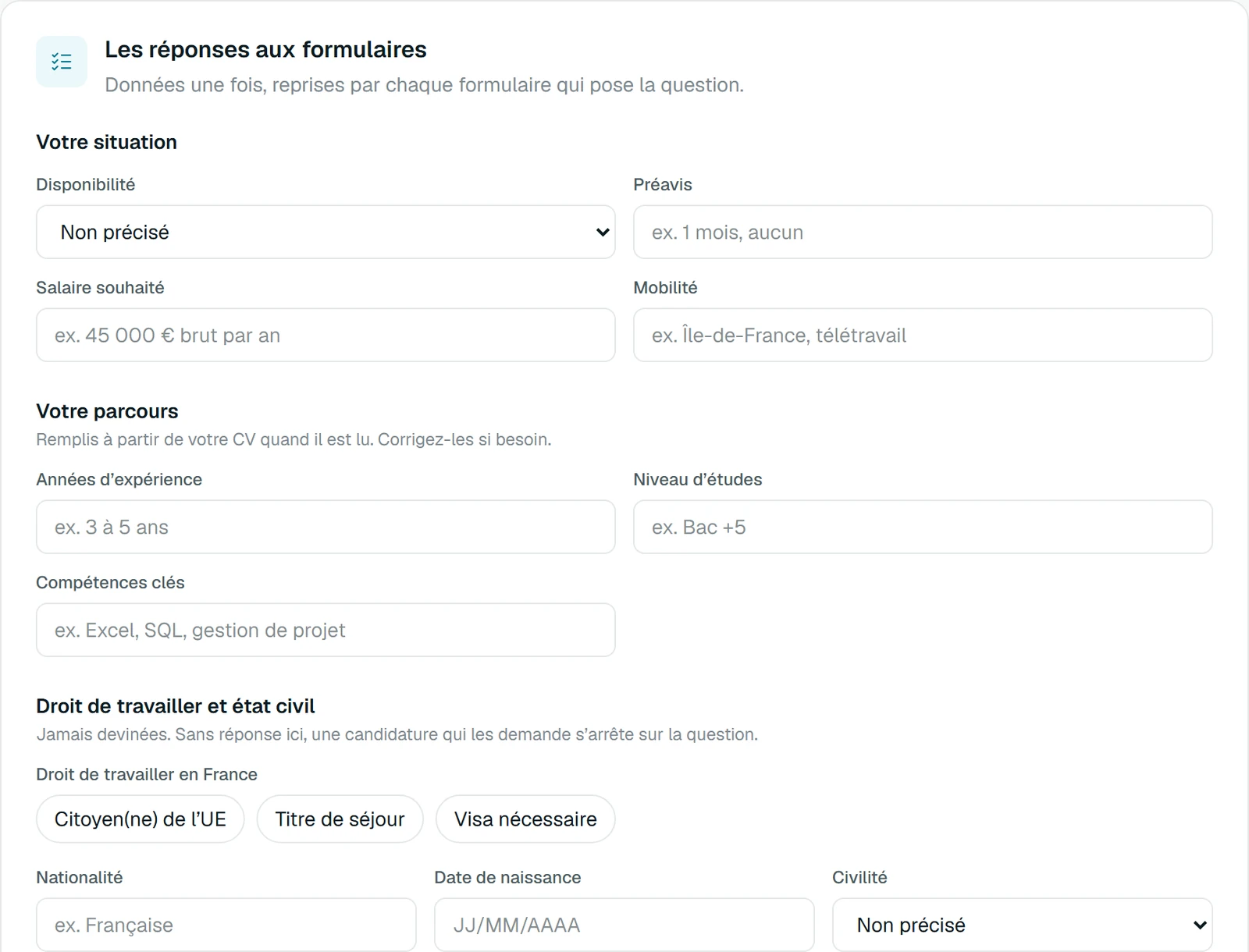1249x952 pixels.
Task: Click the checklist icon beside the form title
Action: point(62,62)
